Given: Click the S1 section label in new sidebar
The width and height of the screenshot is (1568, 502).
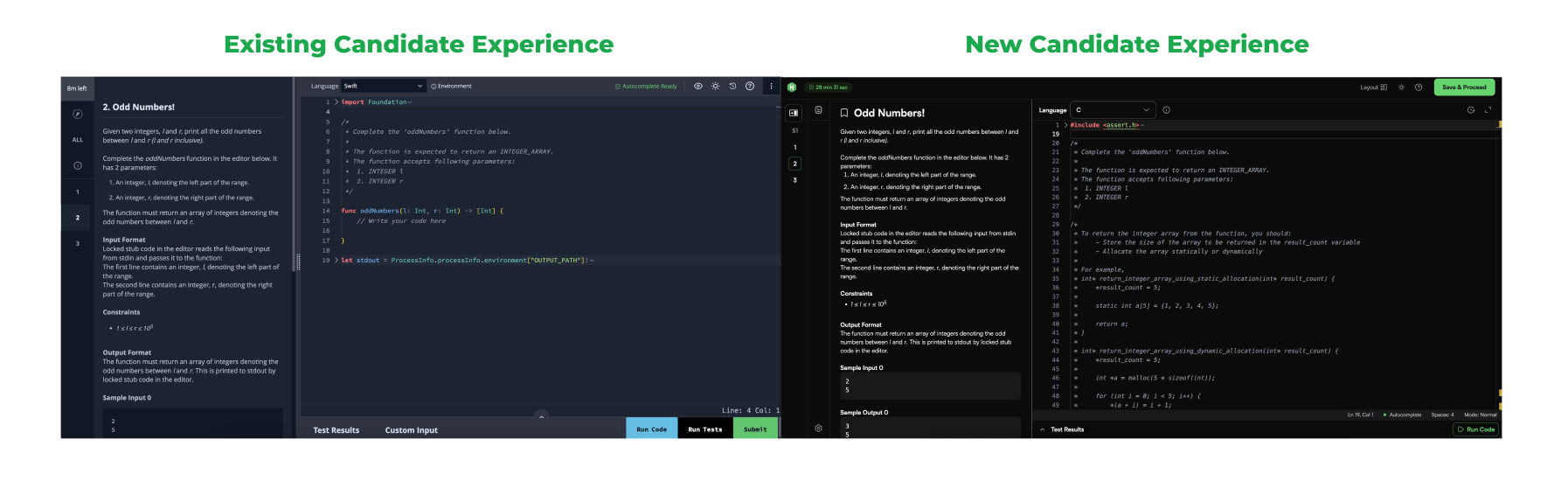Looking at the screenshot, I should (794, 130).
